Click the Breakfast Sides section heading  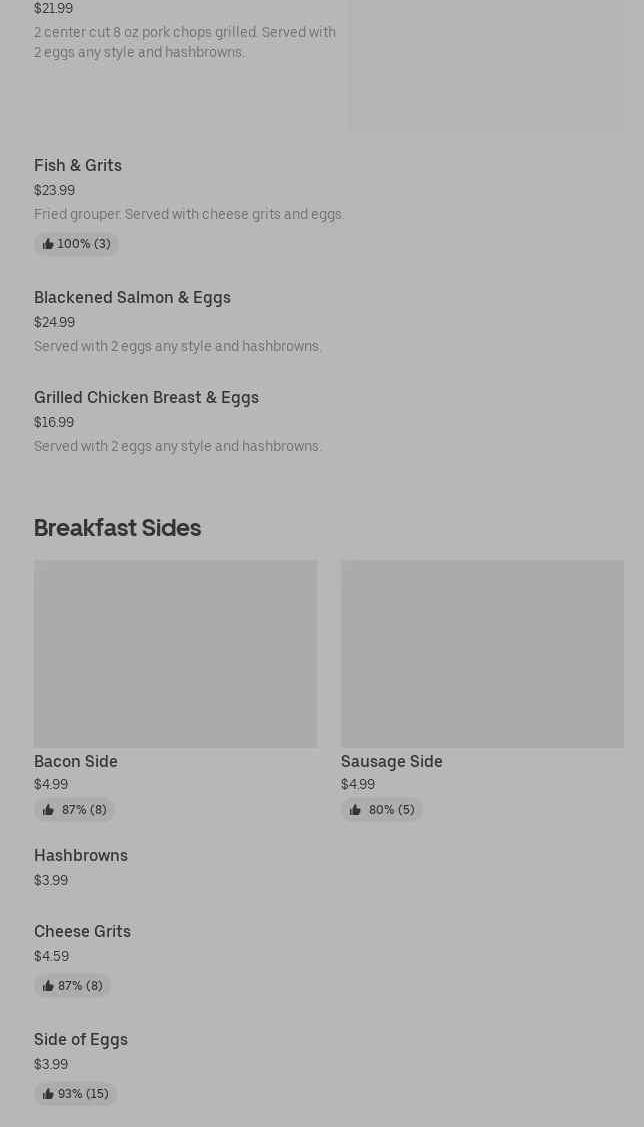point(118,528)
